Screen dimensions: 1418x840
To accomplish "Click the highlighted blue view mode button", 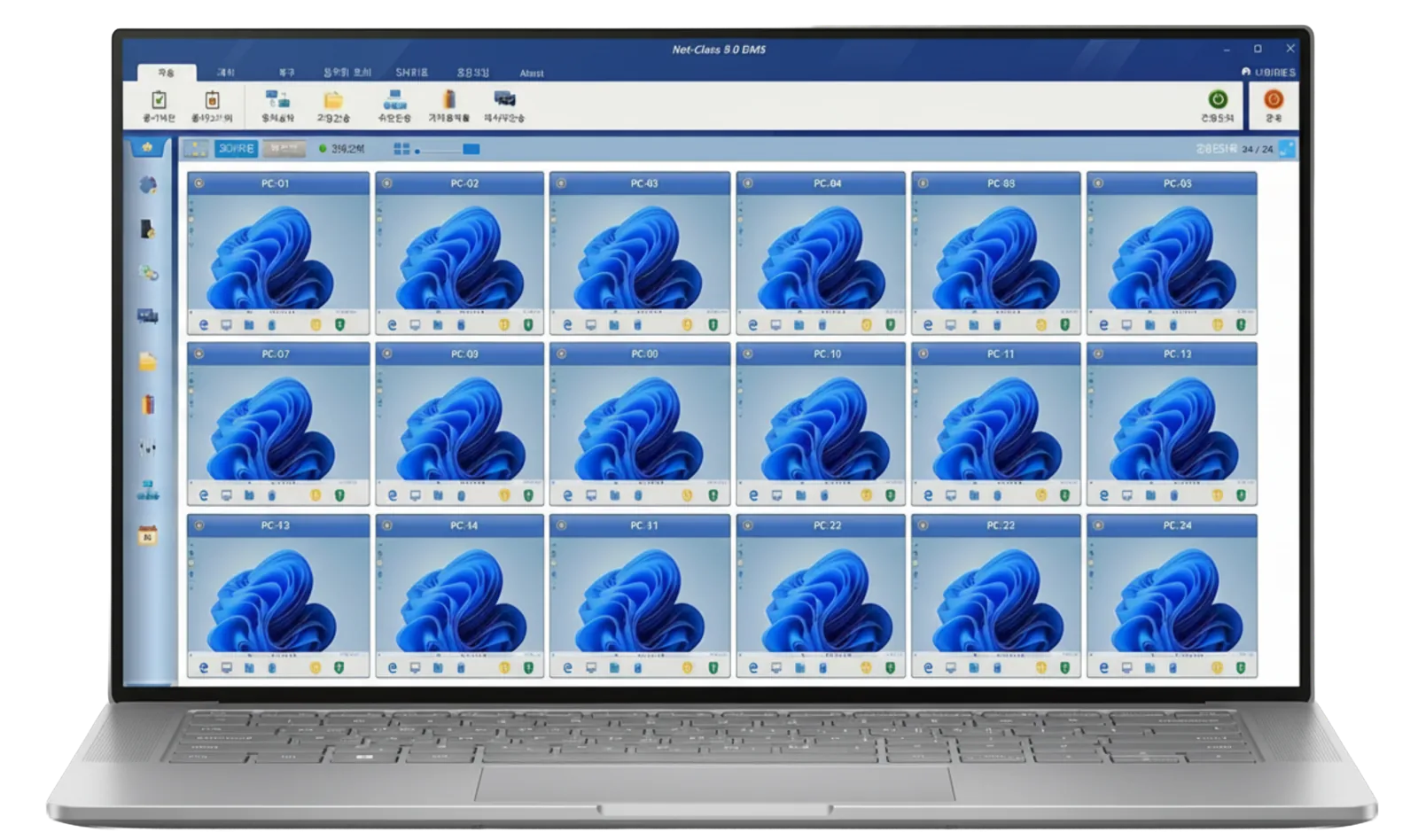I will click(x=236, y=149).
